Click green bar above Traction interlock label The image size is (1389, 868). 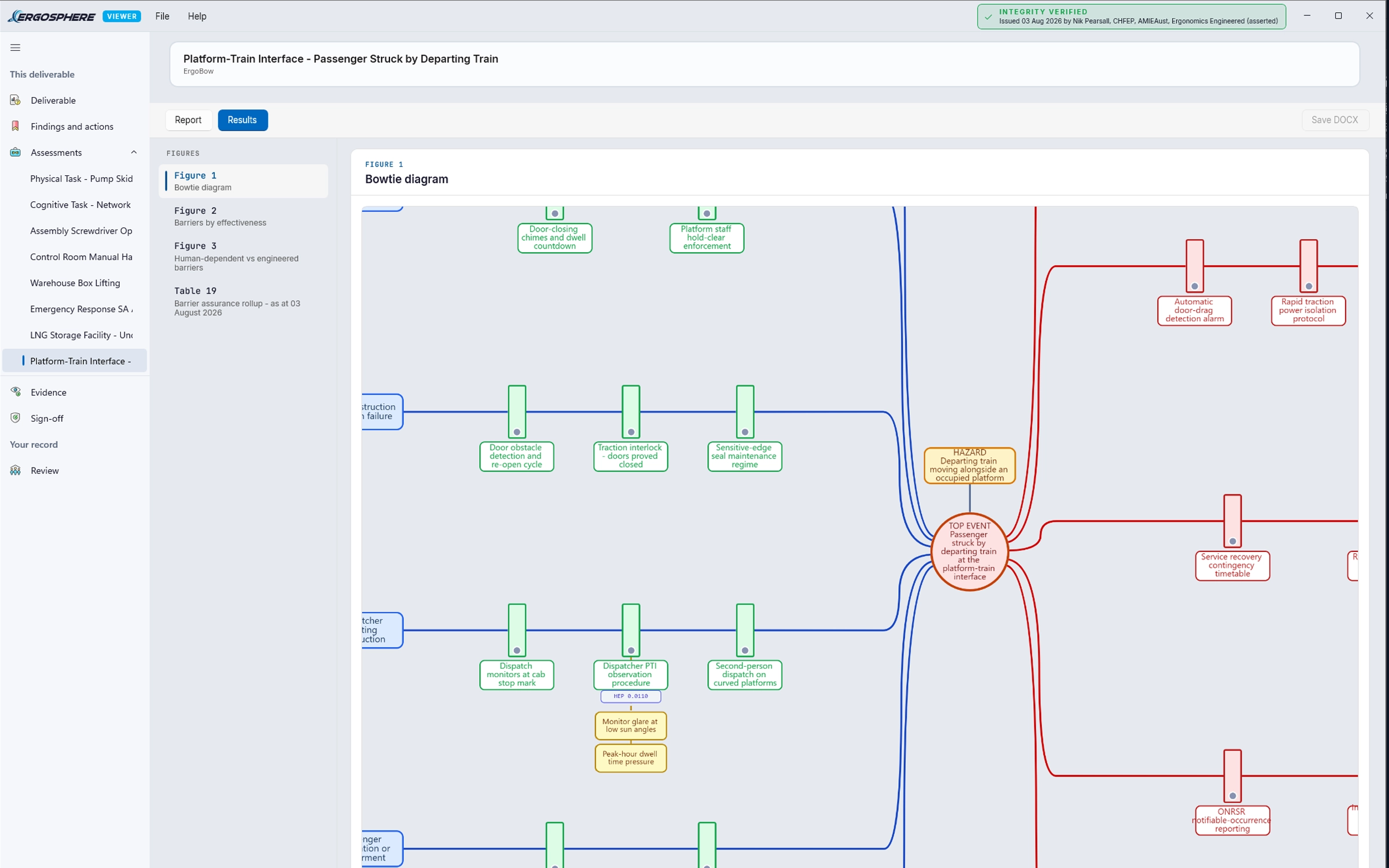click(630, 412)
